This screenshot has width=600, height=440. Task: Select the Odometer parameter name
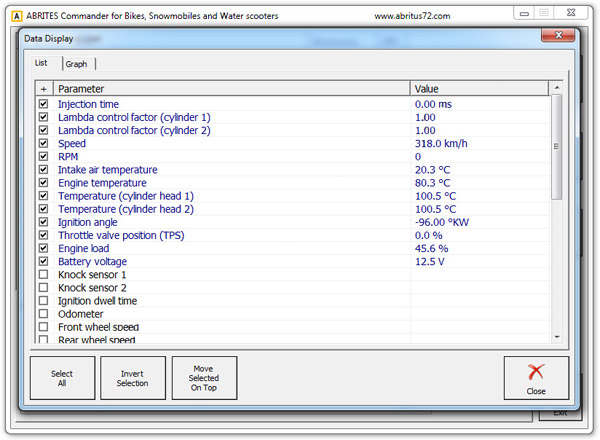[81, 314]
